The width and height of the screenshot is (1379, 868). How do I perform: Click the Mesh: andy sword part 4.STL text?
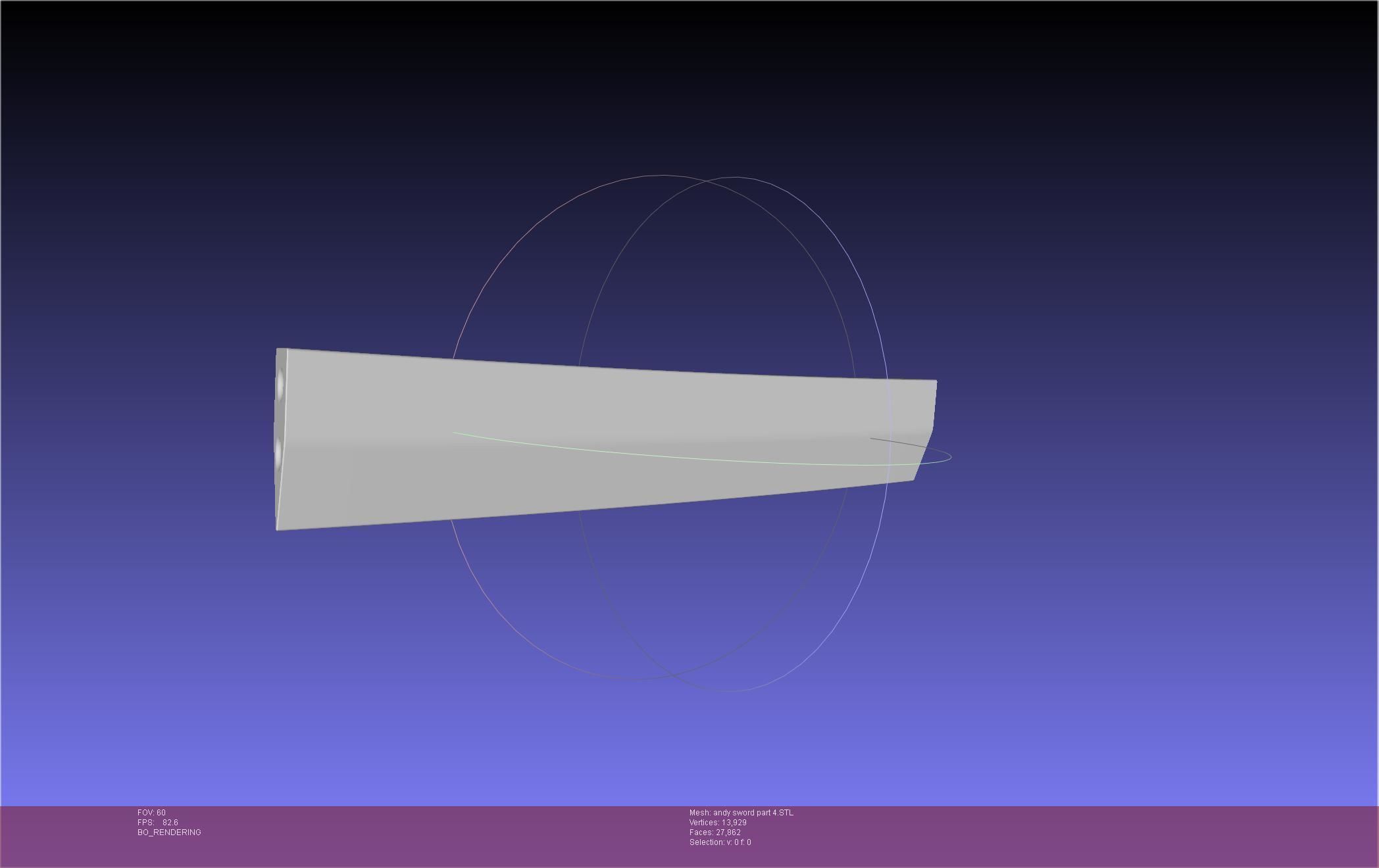[741, 813]
